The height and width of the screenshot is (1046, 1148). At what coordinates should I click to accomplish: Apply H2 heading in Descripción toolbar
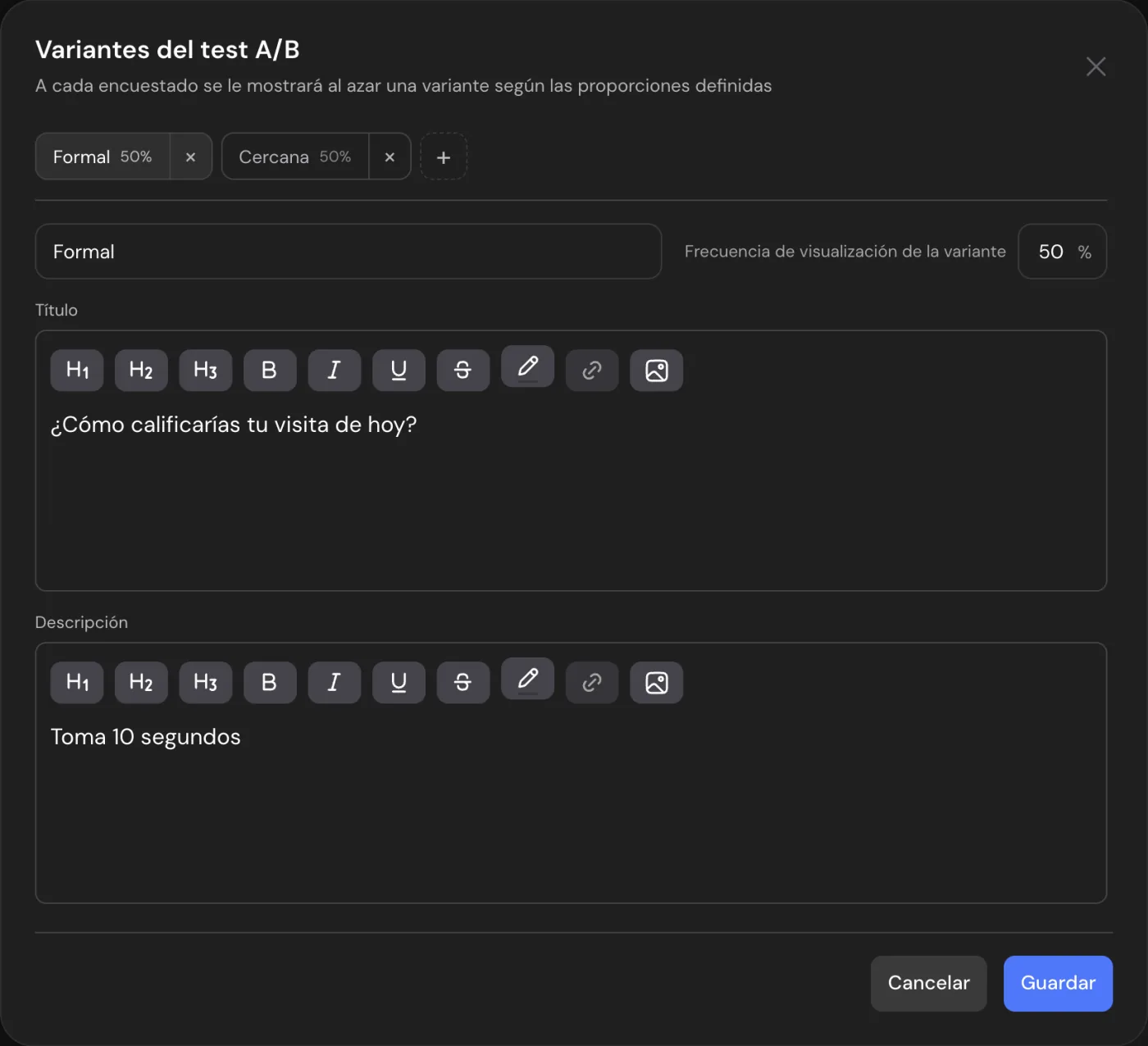(141, 683)
